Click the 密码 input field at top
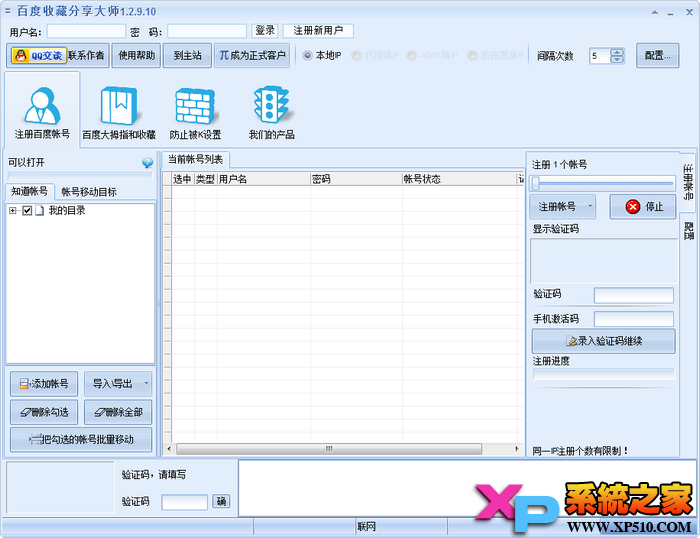Screen dimensions: 700x538 (x=207, y=31)
